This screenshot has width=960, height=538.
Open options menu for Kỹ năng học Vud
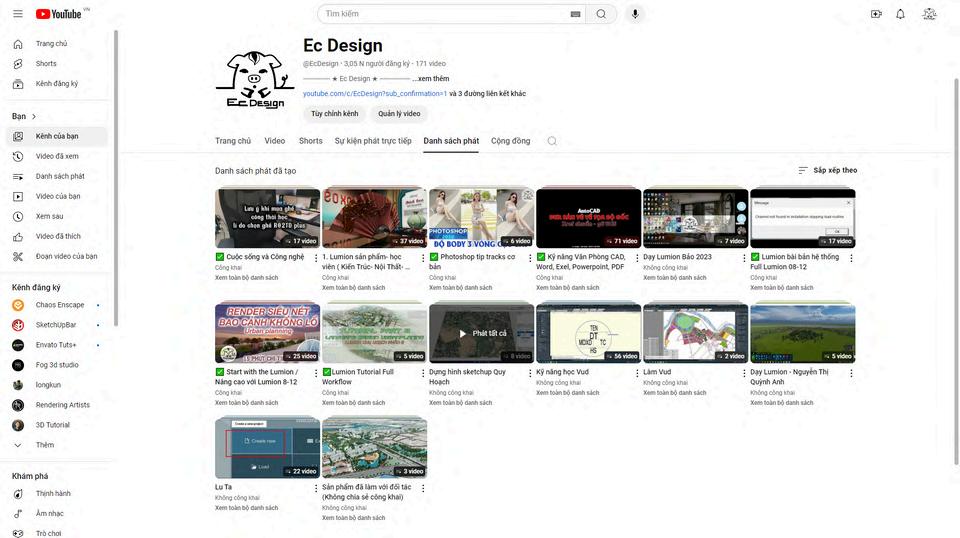tap(637, 373)
